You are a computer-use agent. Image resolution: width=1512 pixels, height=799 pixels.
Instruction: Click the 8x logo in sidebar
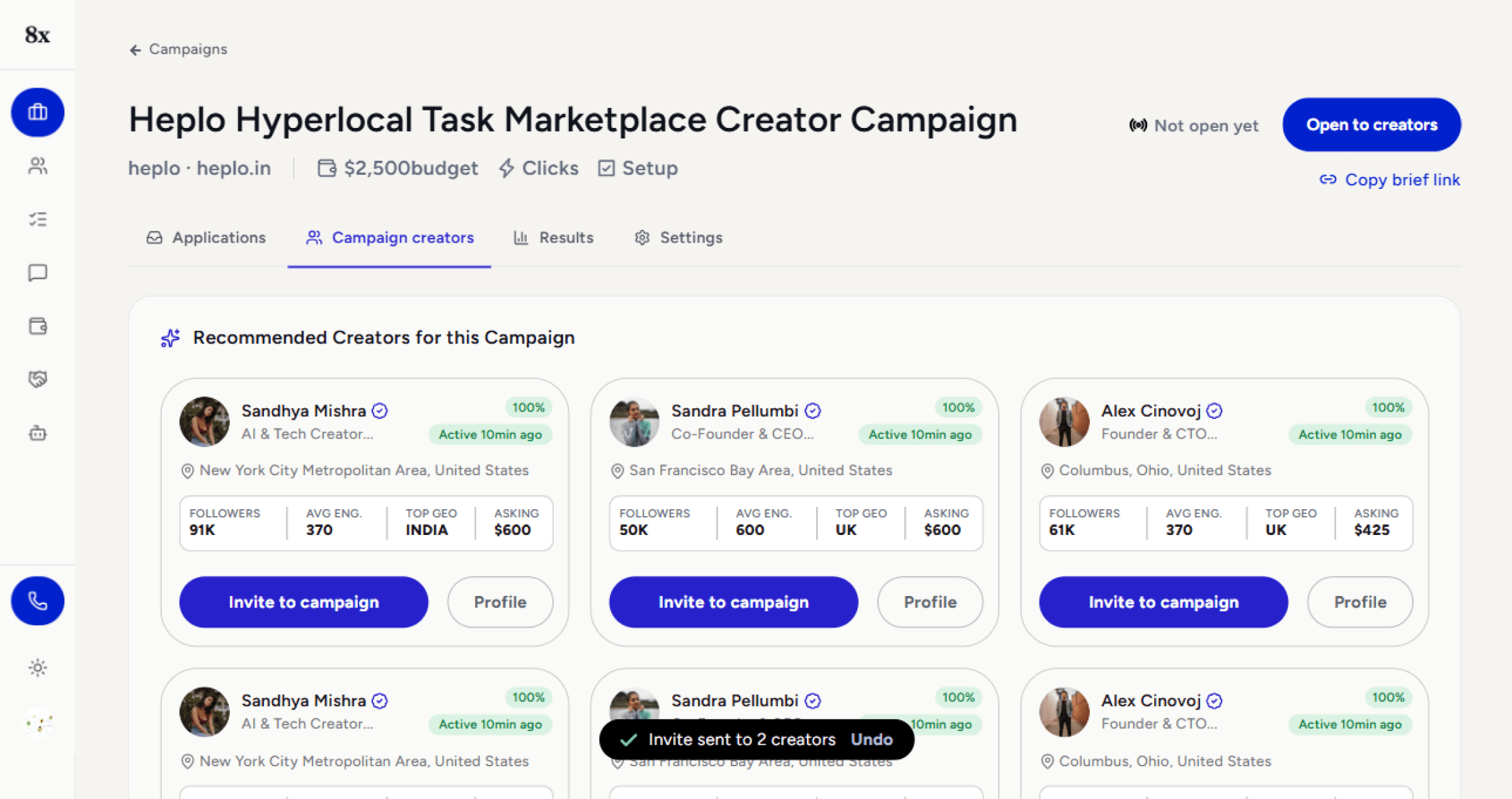click(37, 35)
